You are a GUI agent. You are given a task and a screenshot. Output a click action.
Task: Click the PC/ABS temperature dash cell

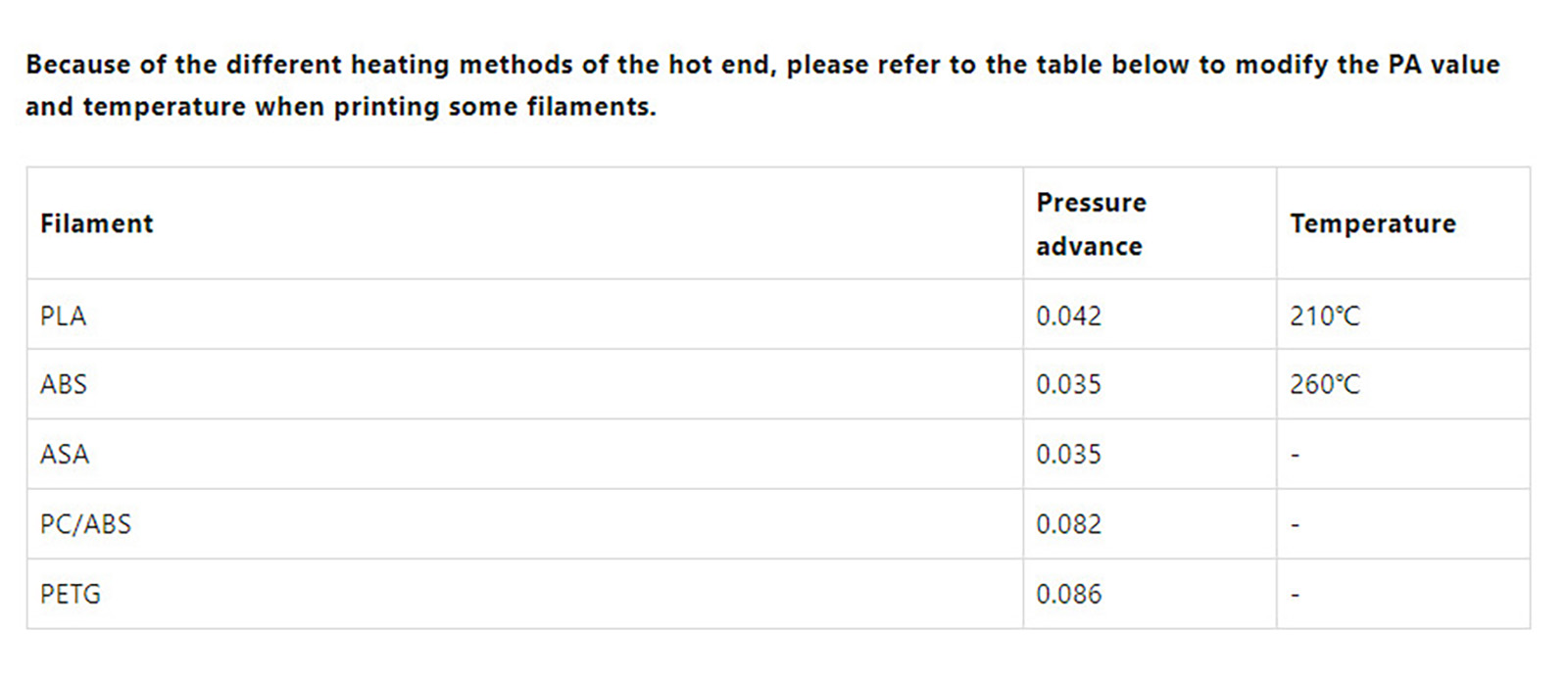[x=1403, y=524]
